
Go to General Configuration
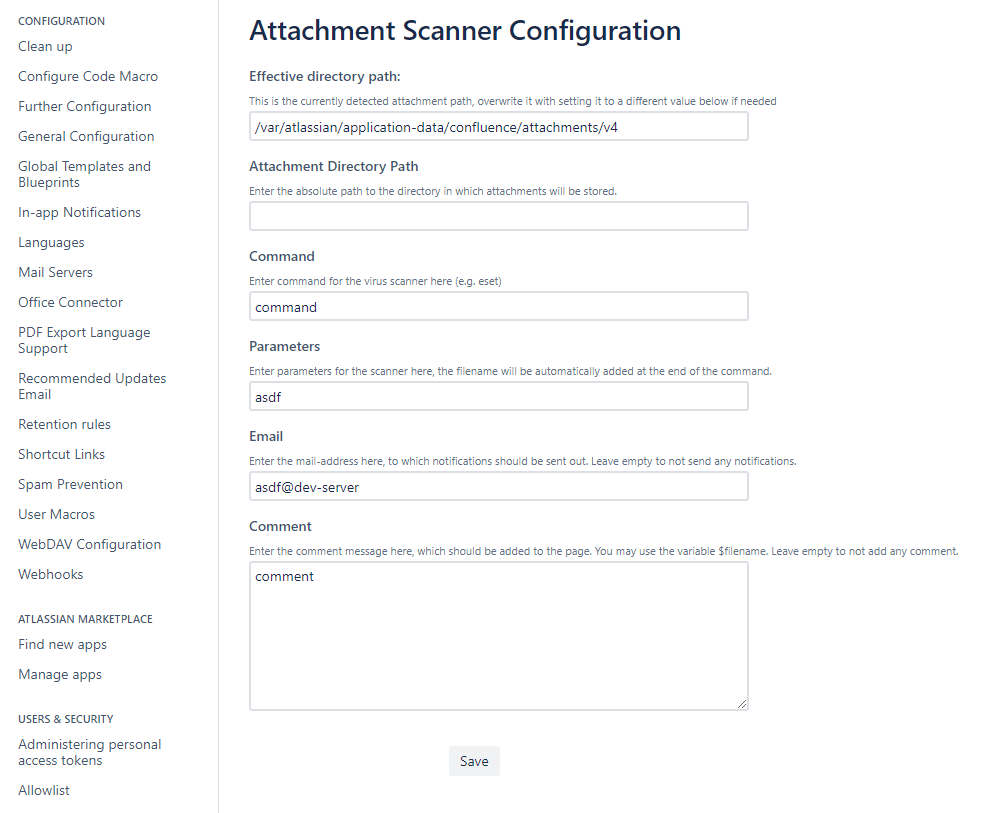point(86,137)
